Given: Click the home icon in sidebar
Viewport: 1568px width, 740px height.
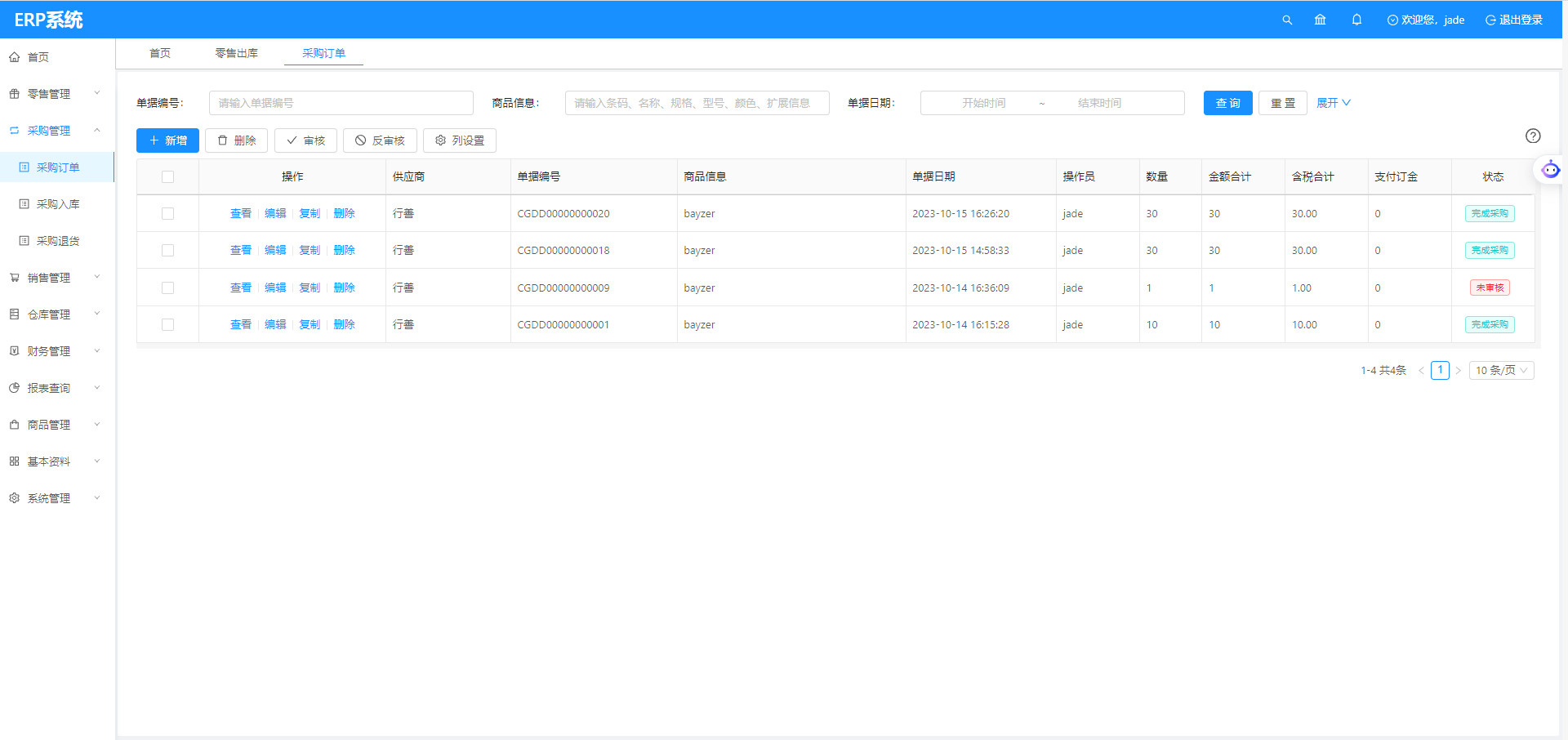Looking at the screenshot, I should pos(14,57).
